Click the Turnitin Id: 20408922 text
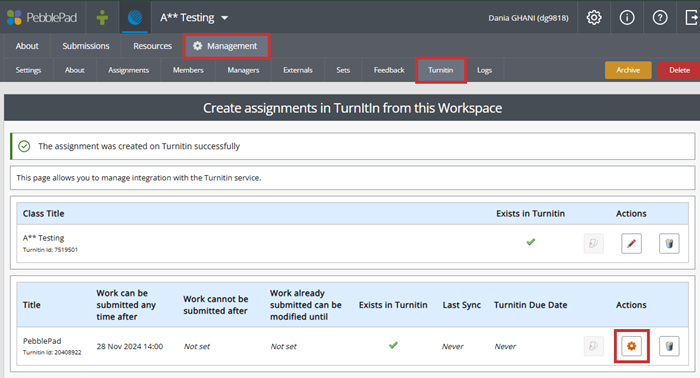Screen dimensions: 700x378 point(52,353)
